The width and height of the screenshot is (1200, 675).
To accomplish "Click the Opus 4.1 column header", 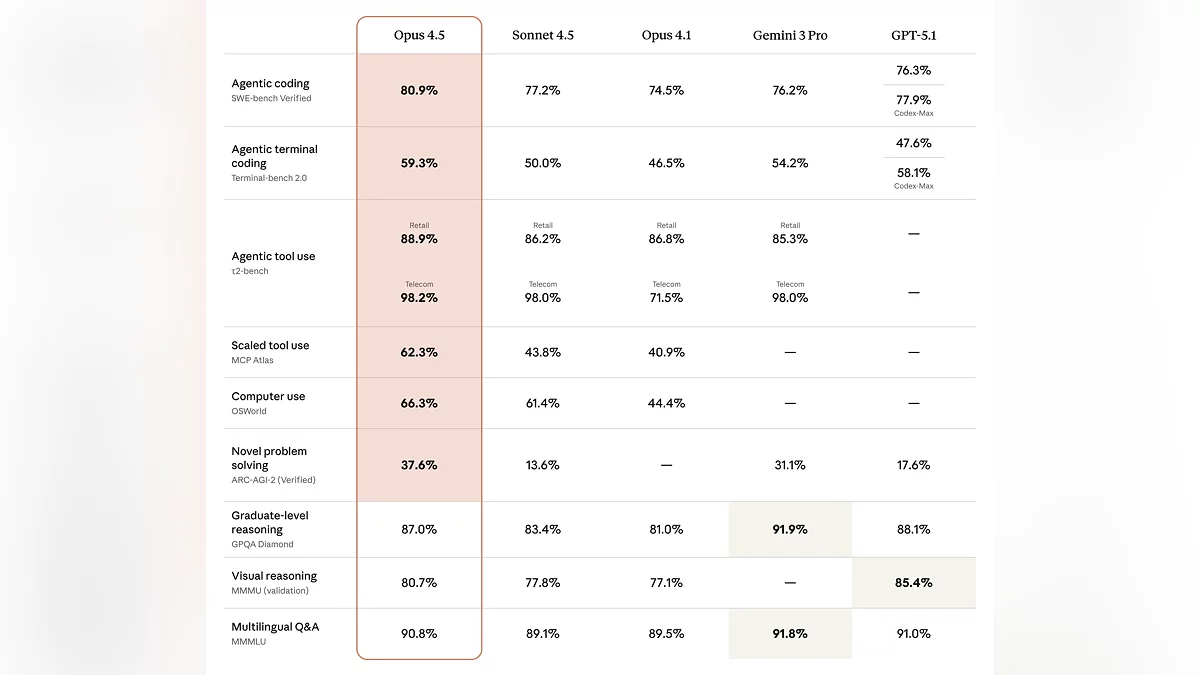I will pos(666,35).
